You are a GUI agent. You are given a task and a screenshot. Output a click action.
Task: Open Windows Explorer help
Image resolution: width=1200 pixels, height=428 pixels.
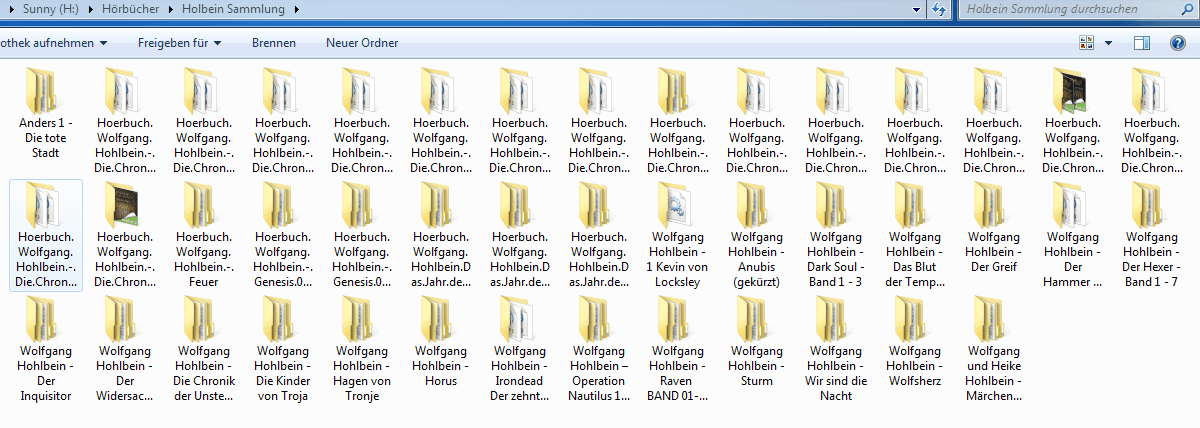1178,43
